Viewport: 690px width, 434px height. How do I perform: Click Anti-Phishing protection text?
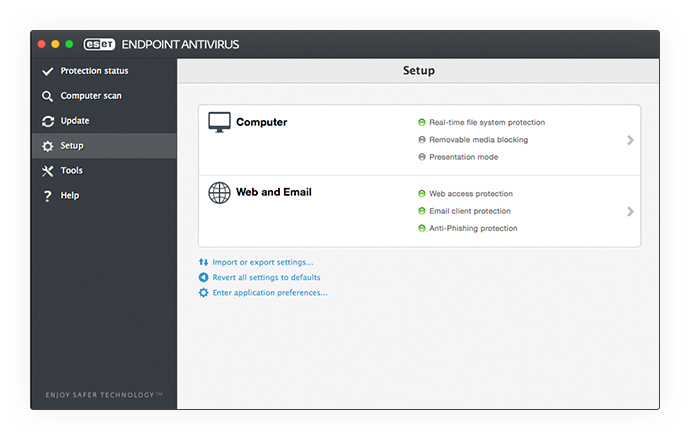473,228
